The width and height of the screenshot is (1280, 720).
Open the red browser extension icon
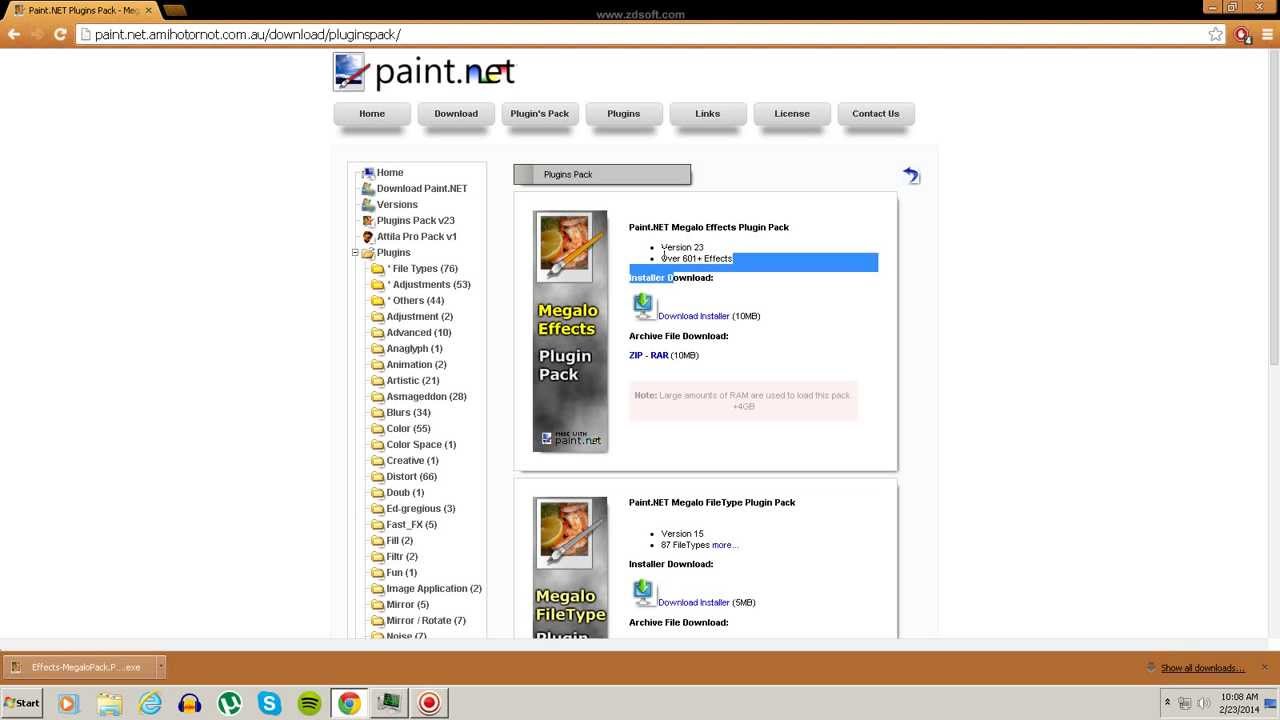click(x=1242, y=34)
